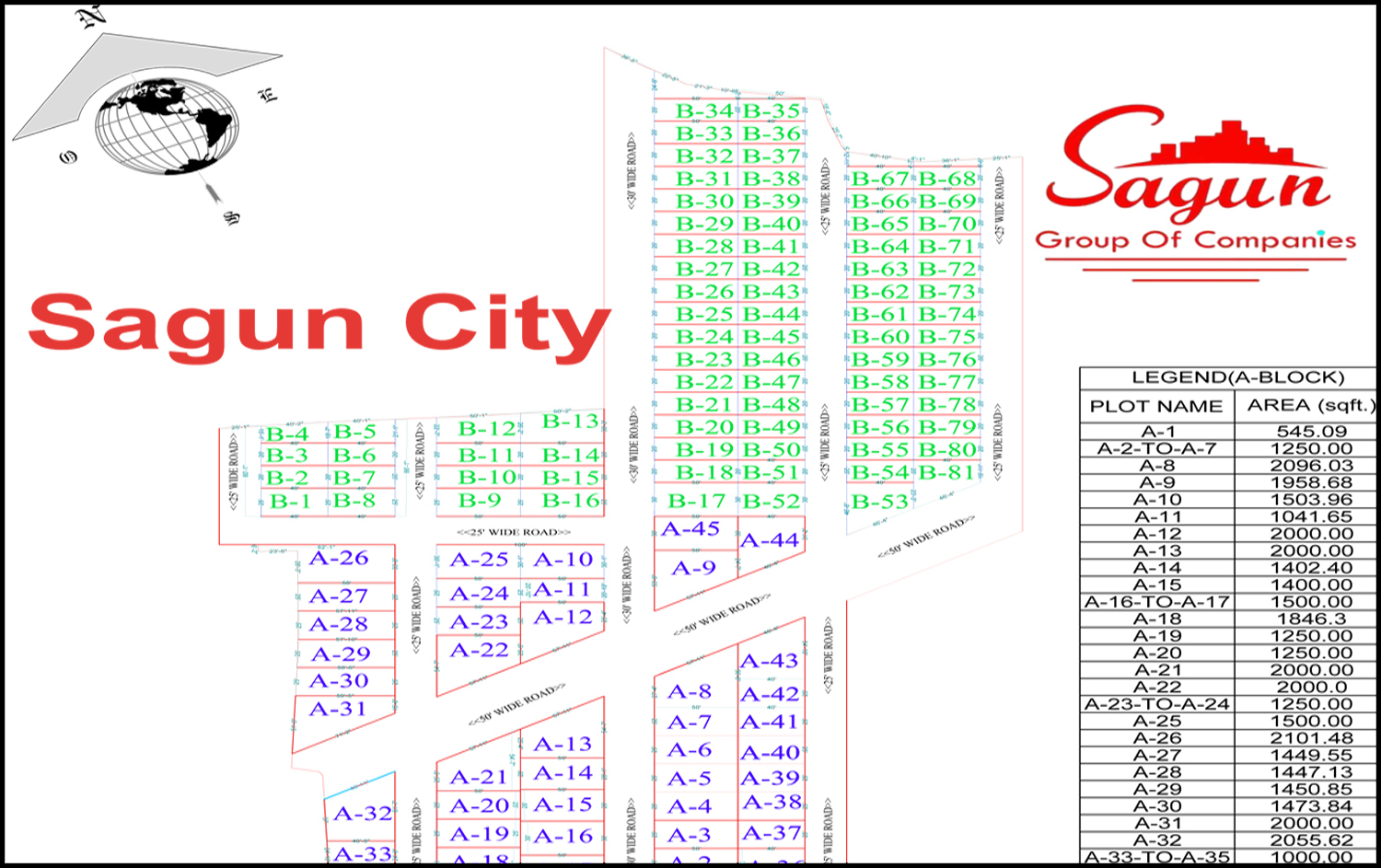Click plot B-8 on the map
Screen dimensions: 1381x868
[x=354, y=500]
